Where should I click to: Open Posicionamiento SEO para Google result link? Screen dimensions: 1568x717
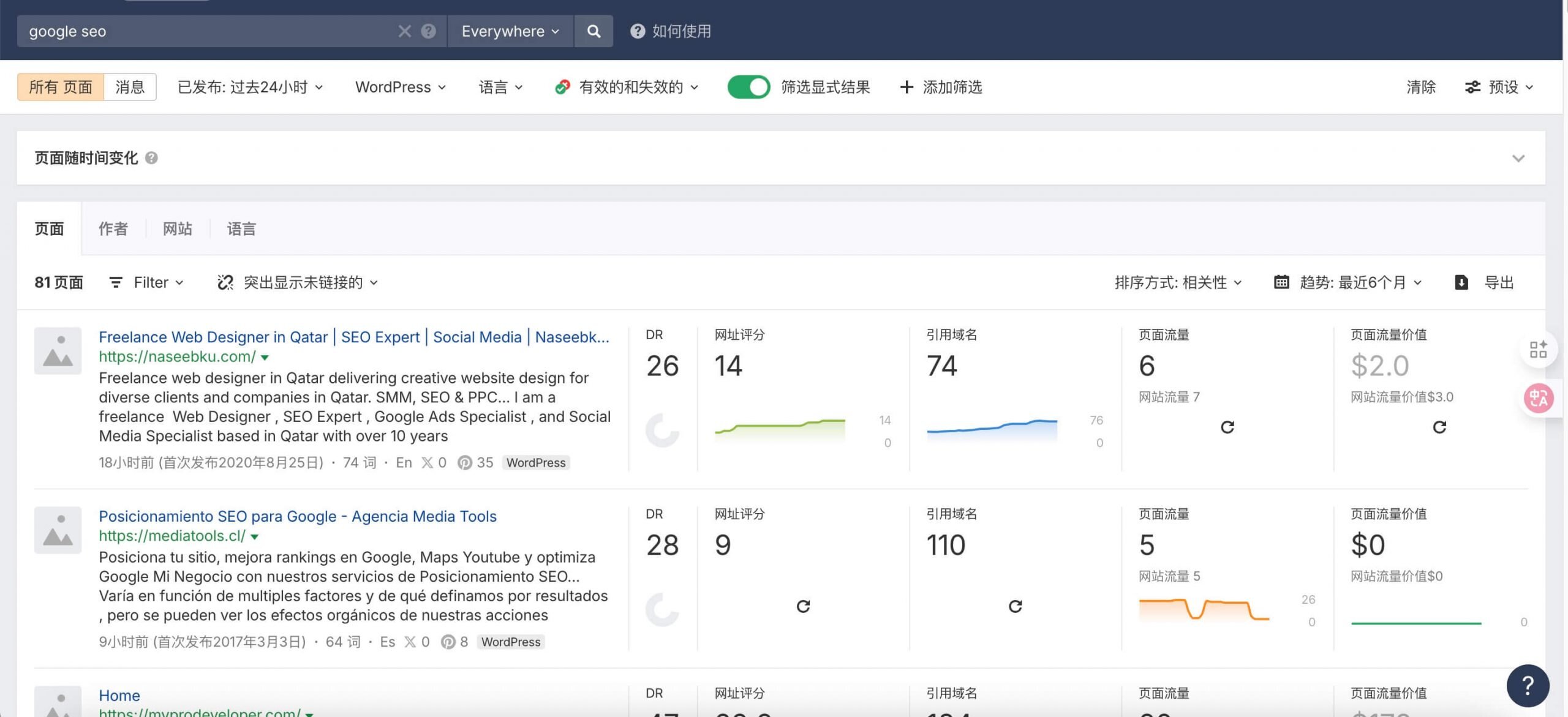[298, 516]
